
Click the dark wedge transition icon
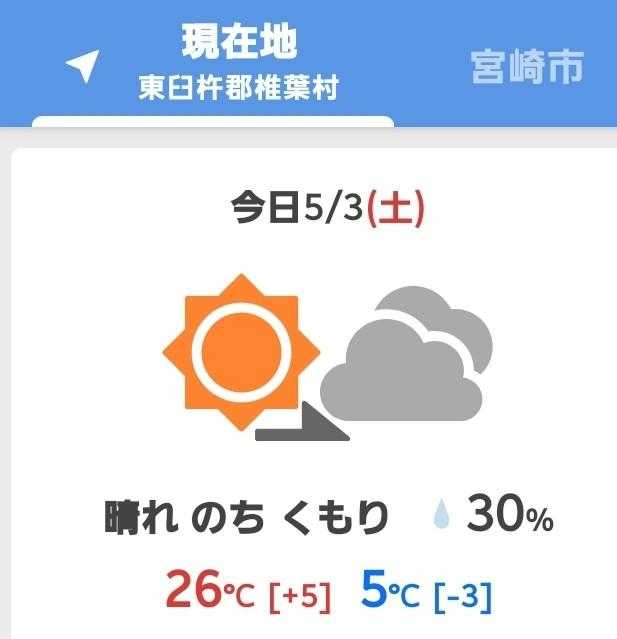click(302, 424)
